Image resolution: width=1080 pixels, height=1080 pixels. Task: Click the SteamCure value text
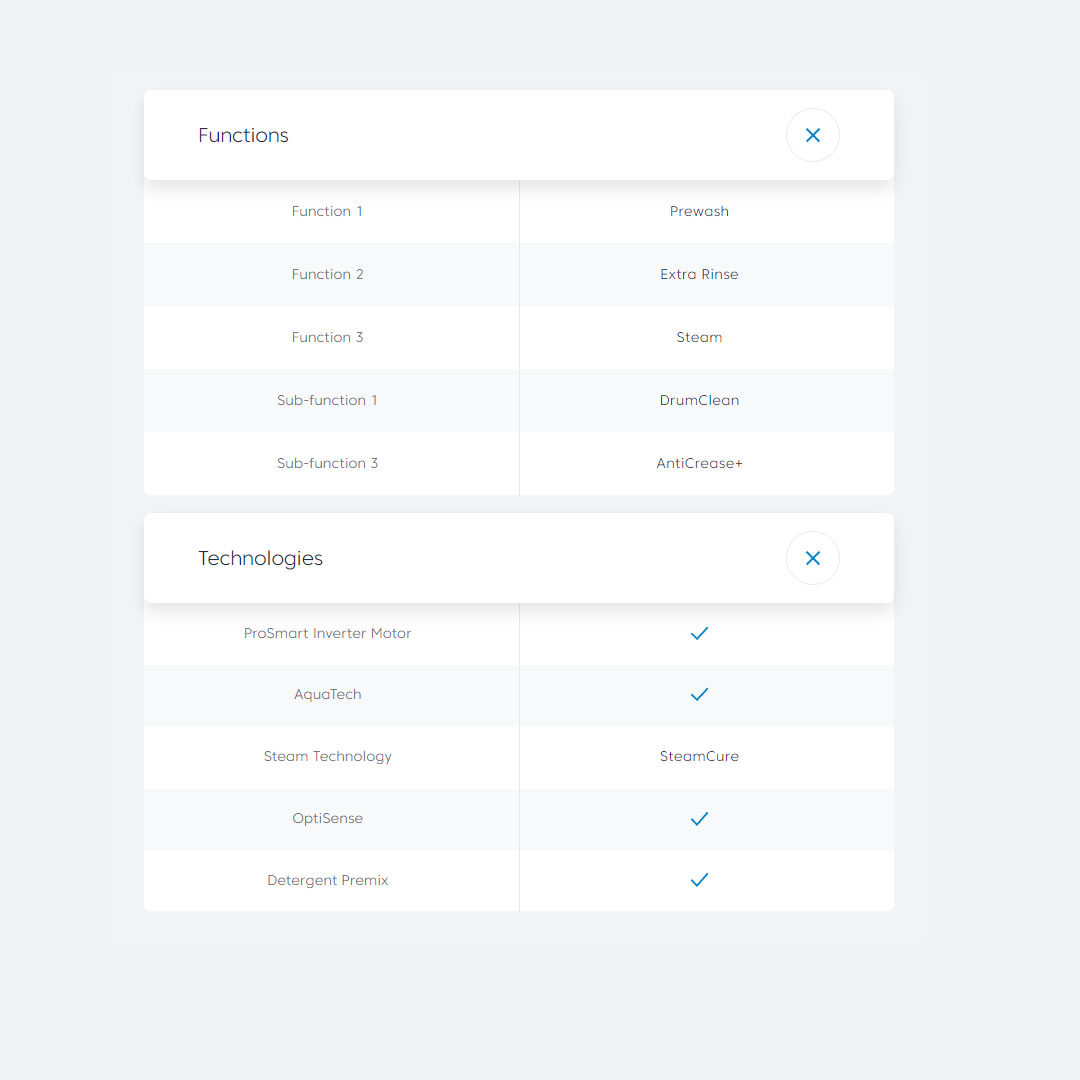(x=699, y=756)
